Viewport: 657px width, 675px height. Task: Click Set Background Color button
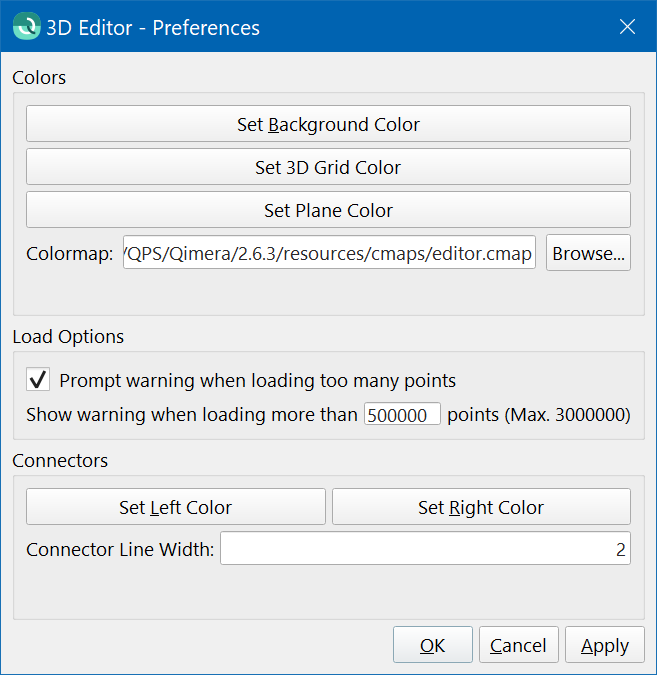(328, 124)
